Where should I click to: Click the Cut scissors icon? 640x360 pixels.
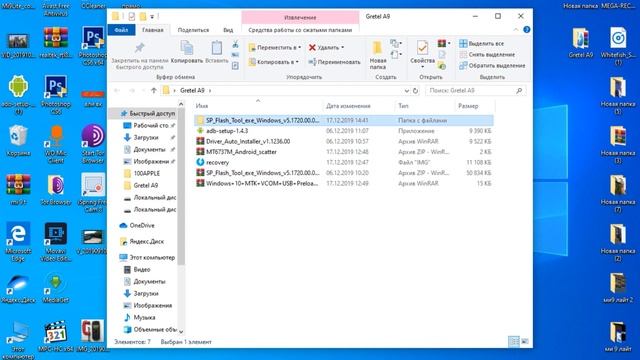(x=235, y=44)
